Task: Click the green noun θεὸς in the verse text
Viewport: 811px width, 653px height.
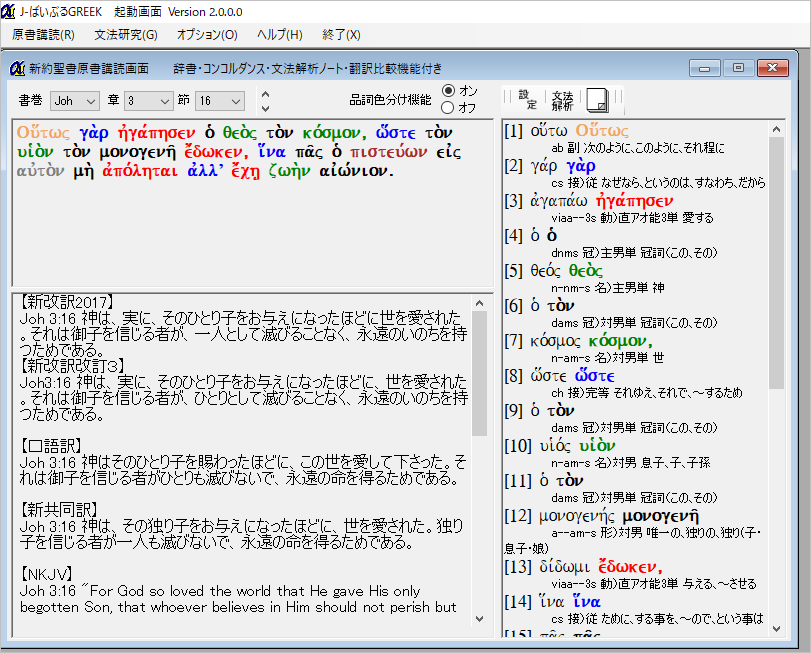Action: click(239, 133)
